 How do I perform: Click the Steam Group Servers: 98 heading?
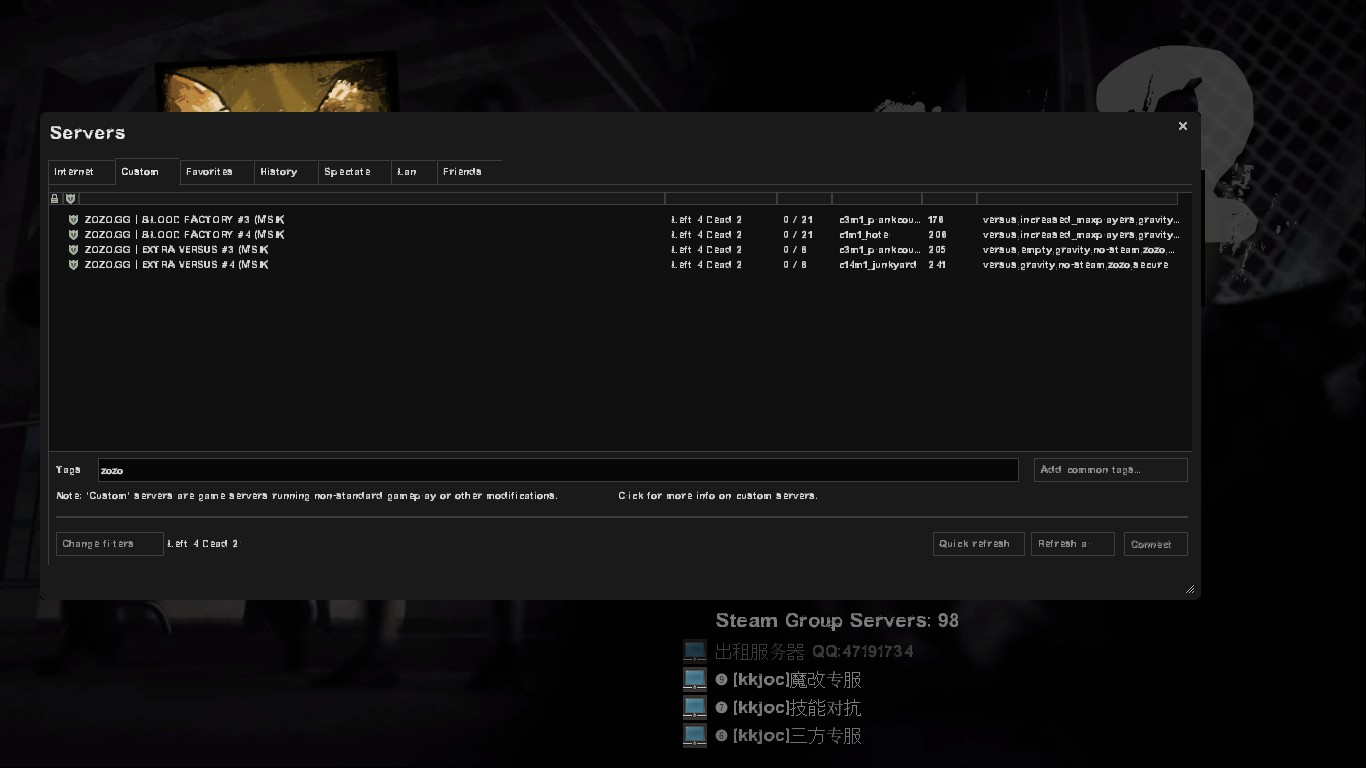click(x=837, y=621)
